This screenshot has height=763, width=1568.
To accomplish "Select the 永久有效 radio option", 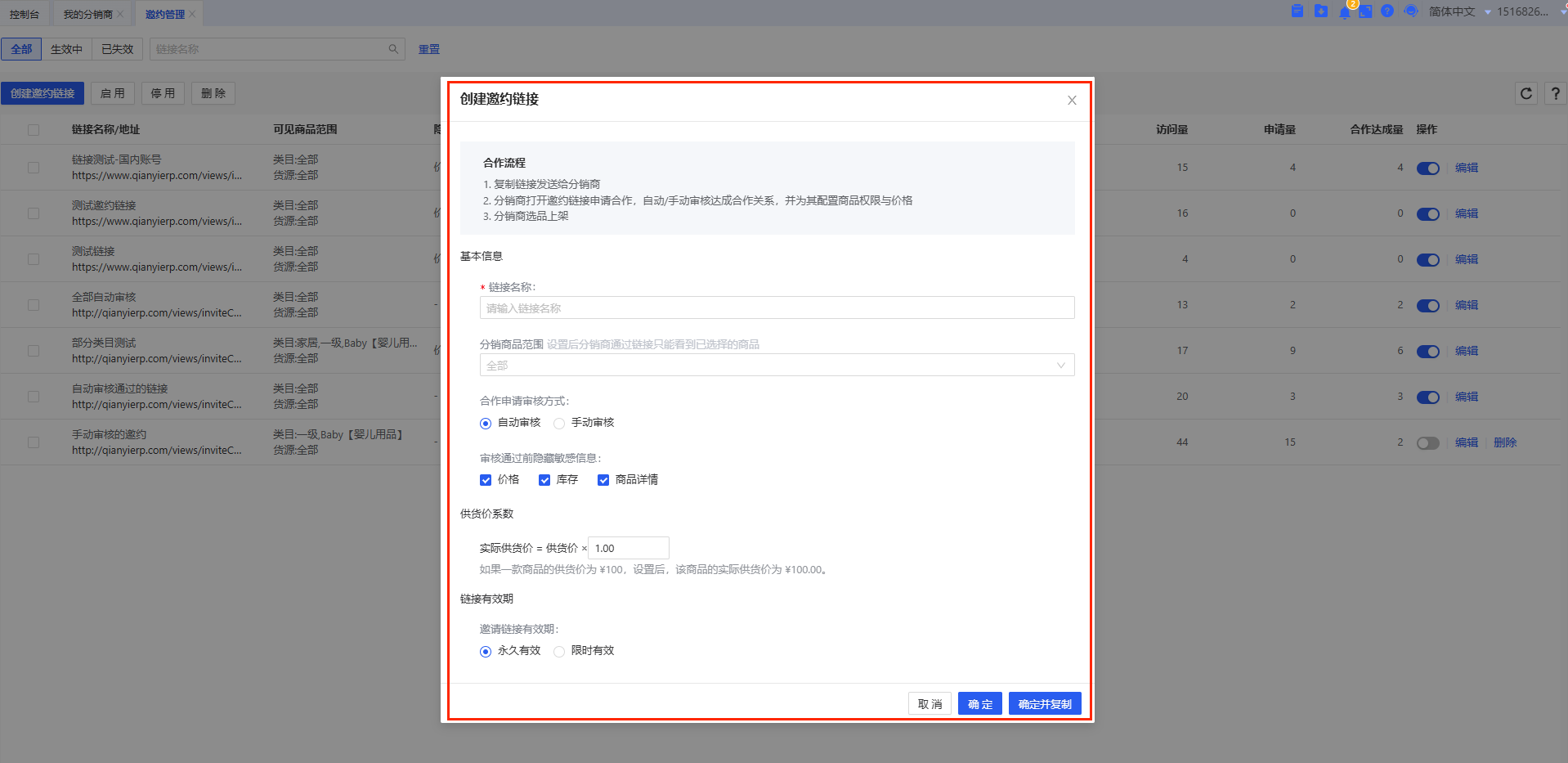I will (486, 651).
